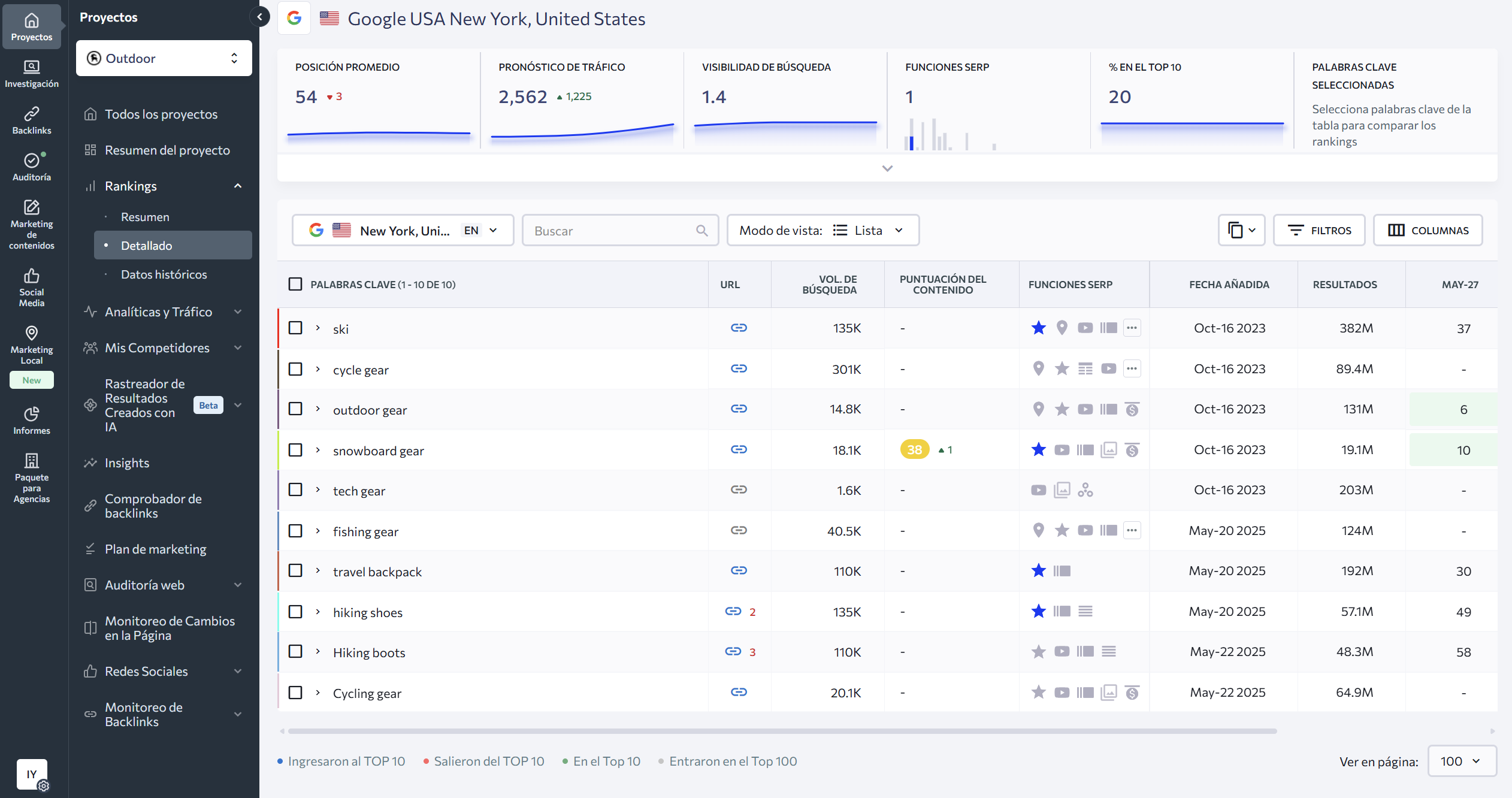Collapse the sidebar with the arrow button

tap(259, 17)
